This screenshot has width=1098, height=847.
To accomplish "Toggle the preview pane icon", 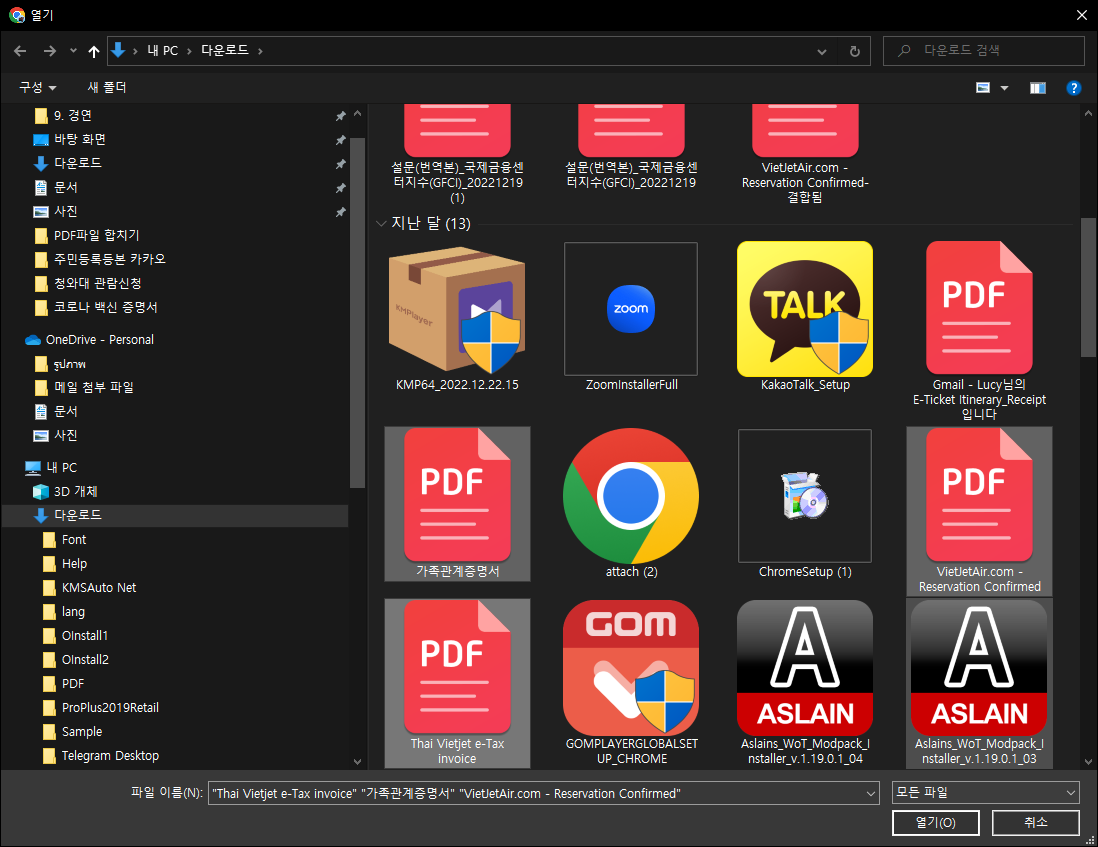I will click(x=1037, y=88).
